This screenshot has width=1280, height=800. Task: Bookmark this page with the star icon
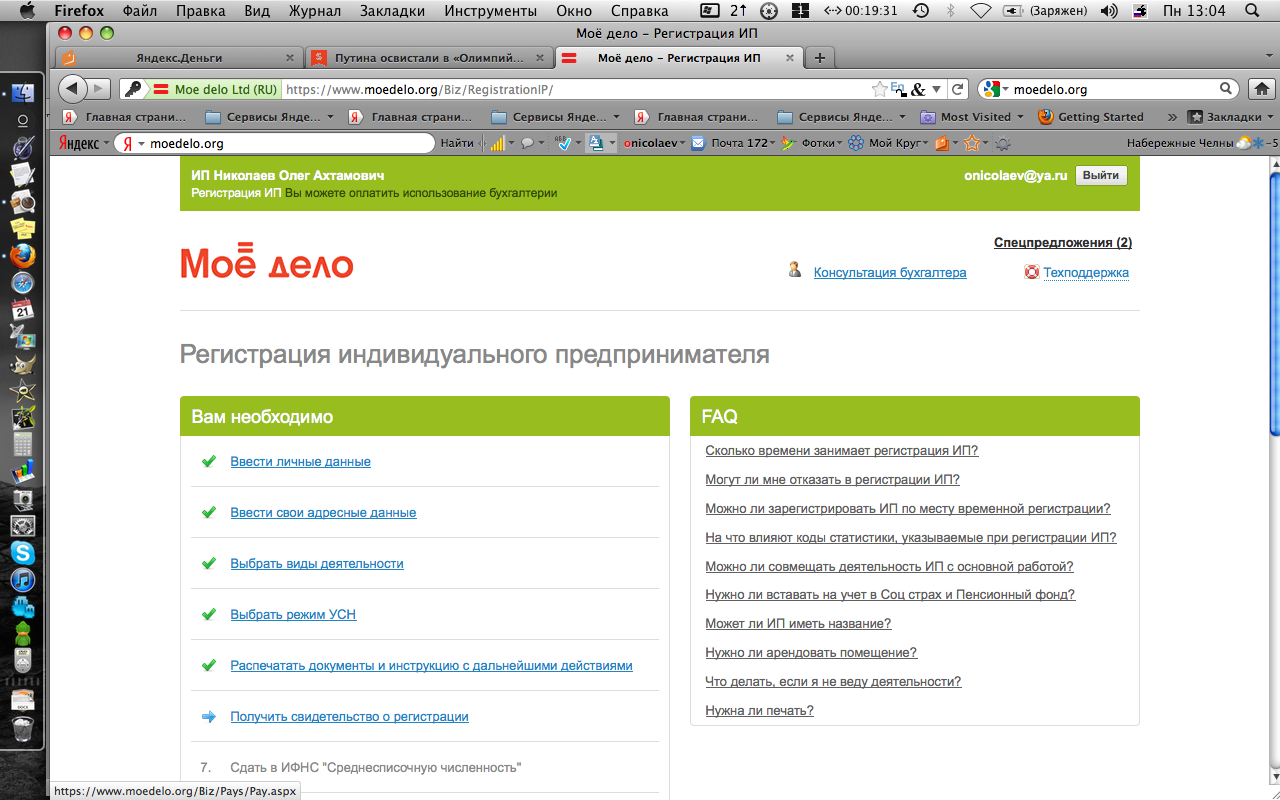point(879,89)
